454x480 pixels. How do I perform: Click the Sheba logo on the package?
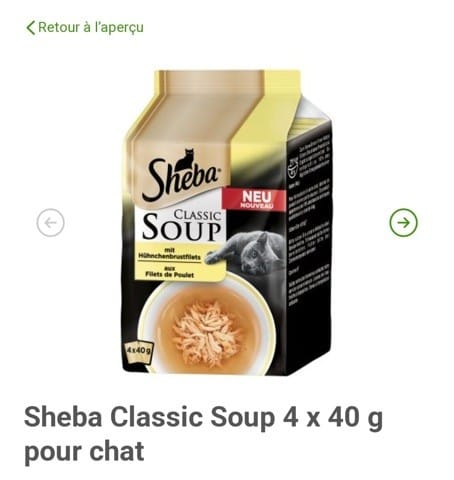(182, 177)
